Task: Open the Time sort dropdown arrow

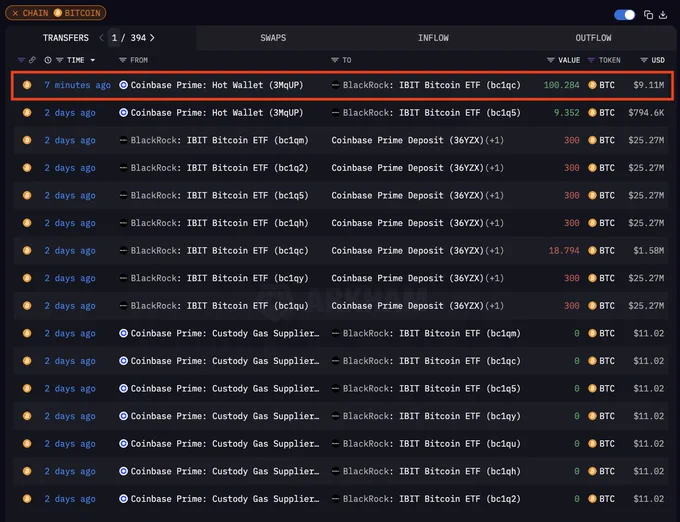Action: [93, 60]
